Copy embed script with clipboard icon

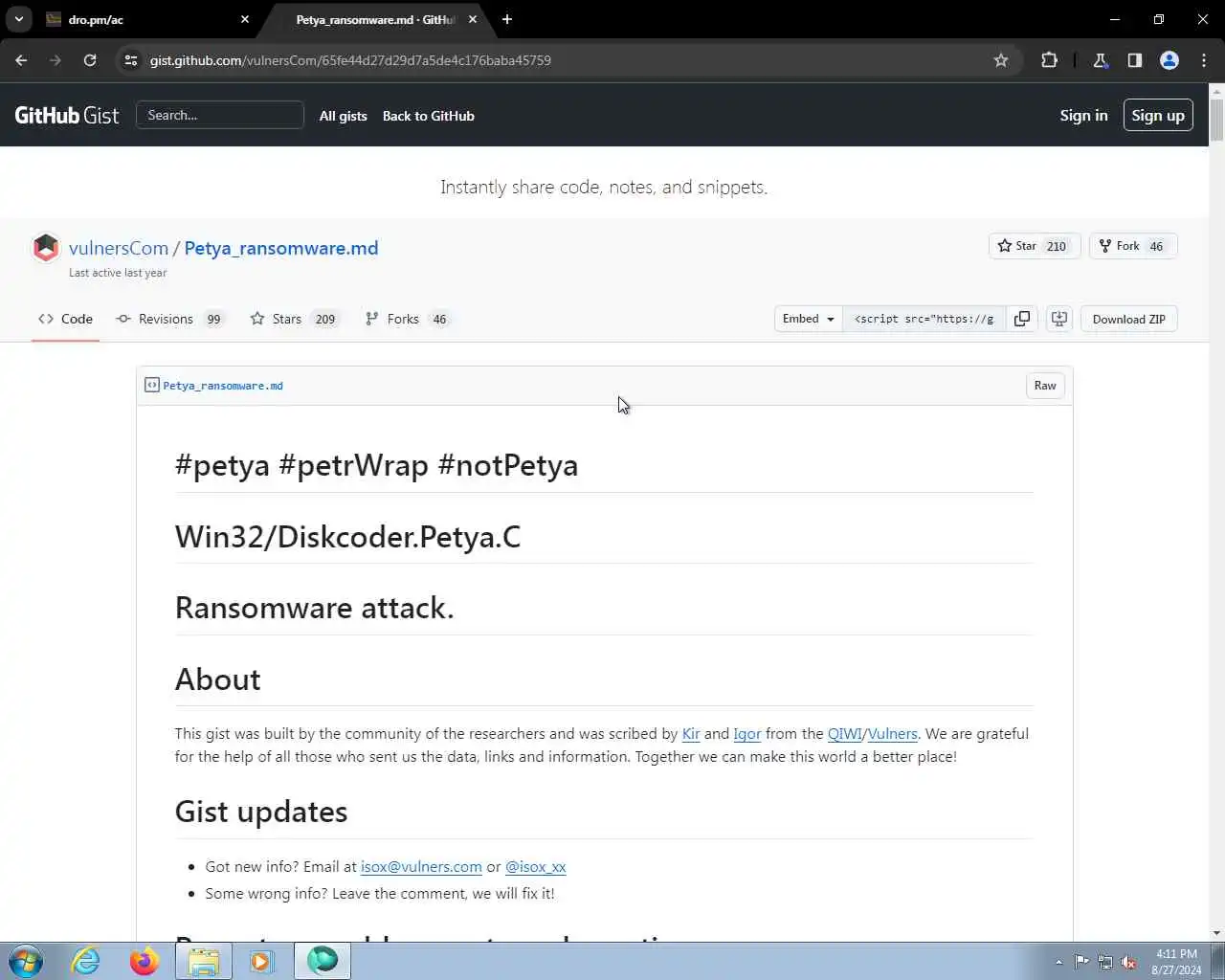(x=1022, y=319)
